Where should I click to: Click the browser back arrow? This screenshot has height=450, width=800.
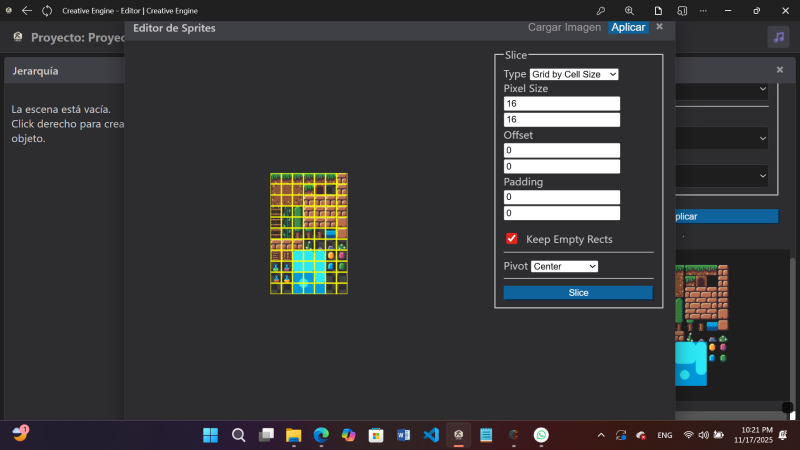pyautogui.click(x=26, y=10)
